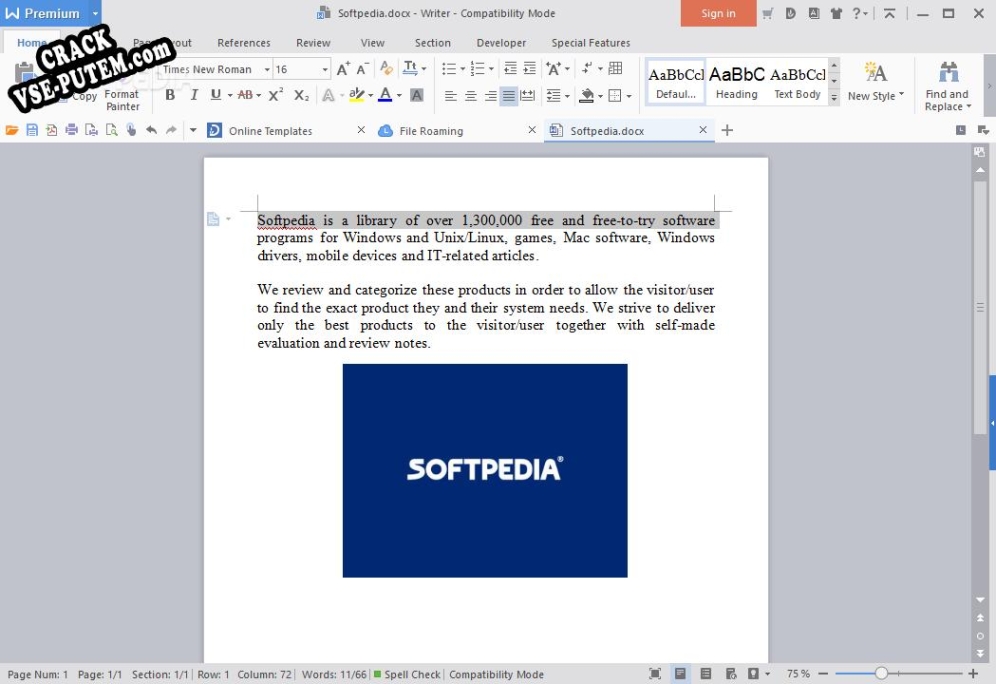Screen dimensions: 996x684
Task: Add a new document tab with plus
Action: 727,130
